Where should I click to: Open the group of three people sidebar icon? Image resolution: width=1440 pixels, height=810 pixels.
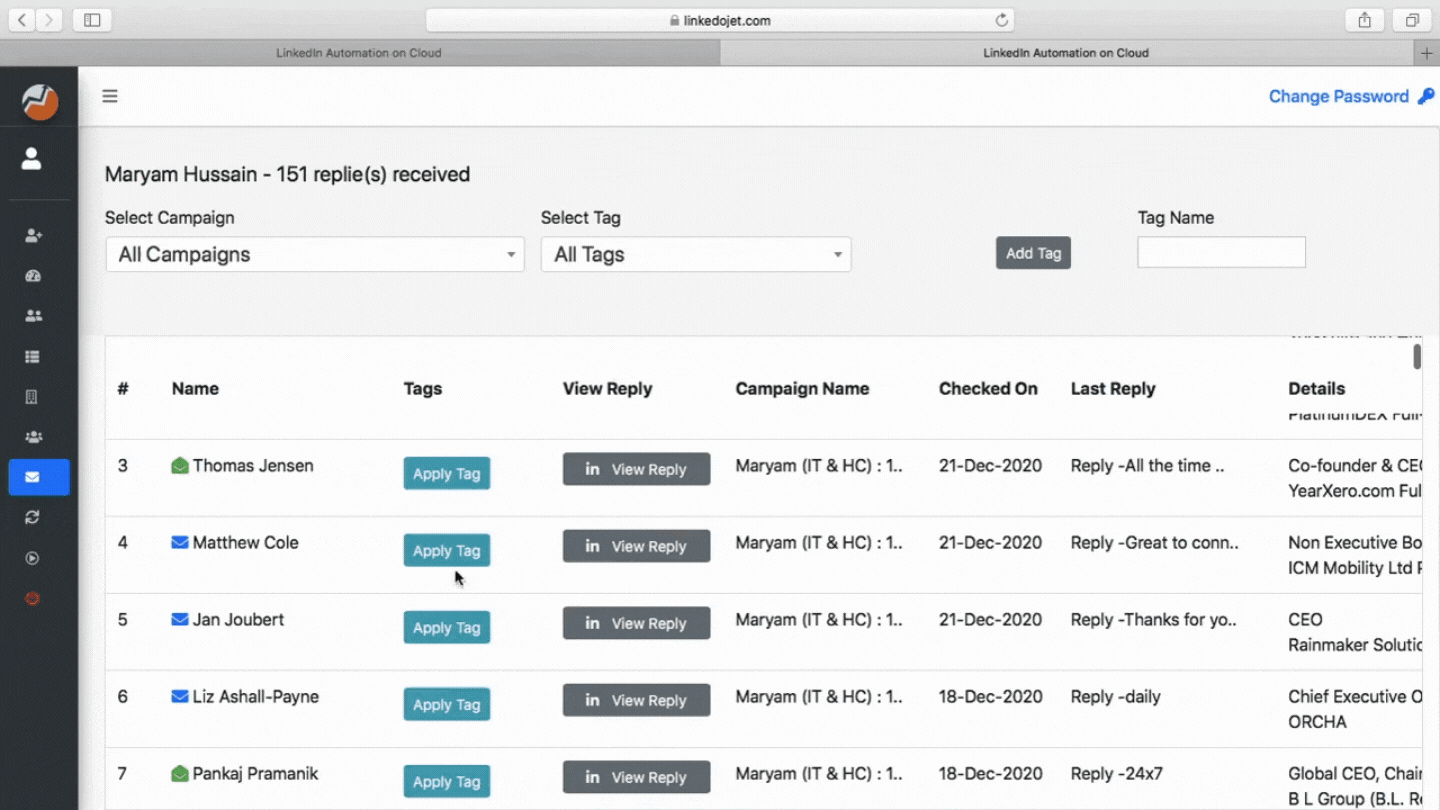point(33,437)
